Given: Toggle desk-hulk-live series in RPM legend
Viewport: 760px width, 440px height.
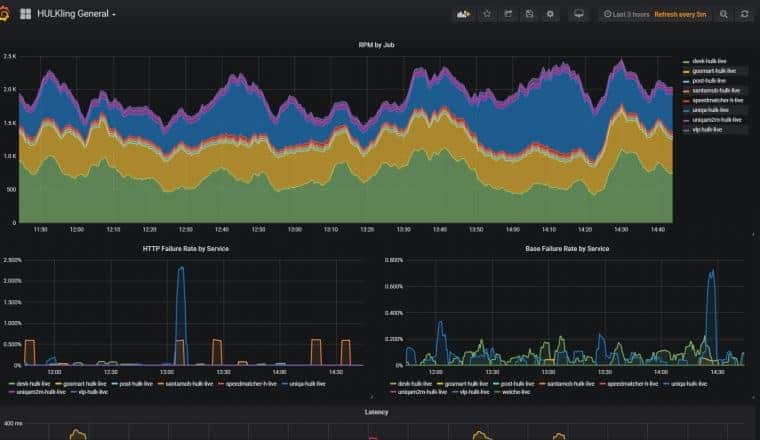Looking at the screenshot, I should (709, 61).
